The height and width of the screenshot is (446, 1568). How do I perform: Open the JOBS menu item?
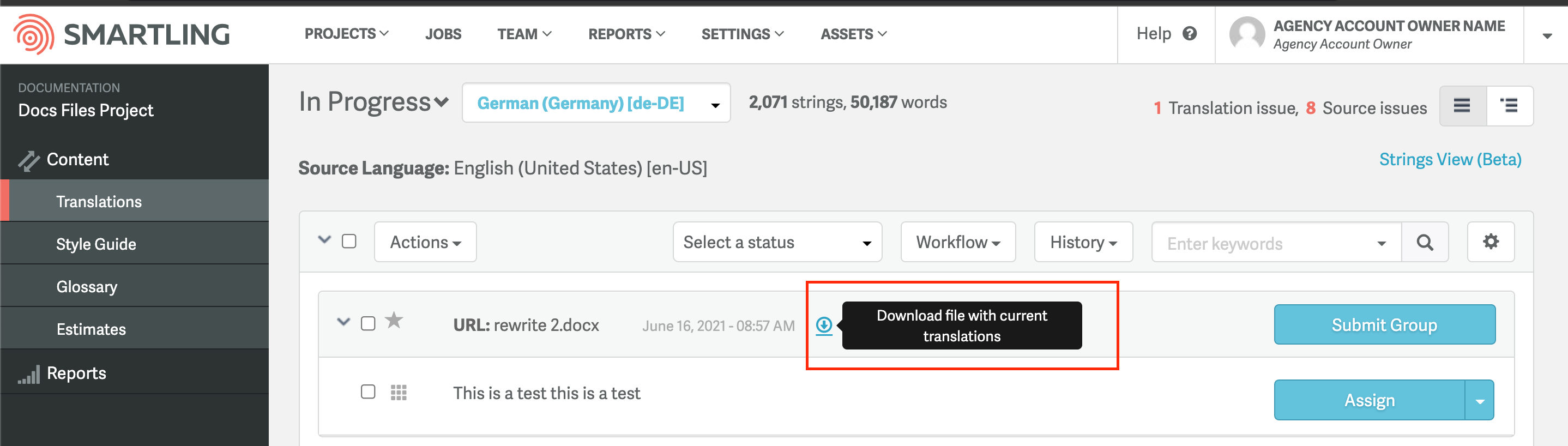tap(443, 34)
